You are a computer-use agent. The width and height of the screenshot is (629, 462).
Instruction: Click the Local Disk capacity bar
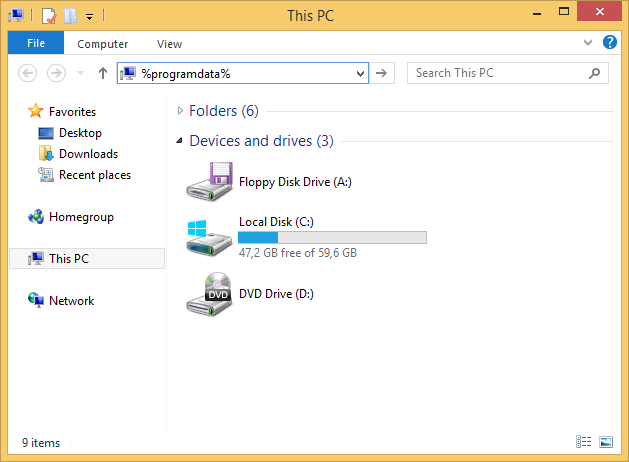coord(332,237)
